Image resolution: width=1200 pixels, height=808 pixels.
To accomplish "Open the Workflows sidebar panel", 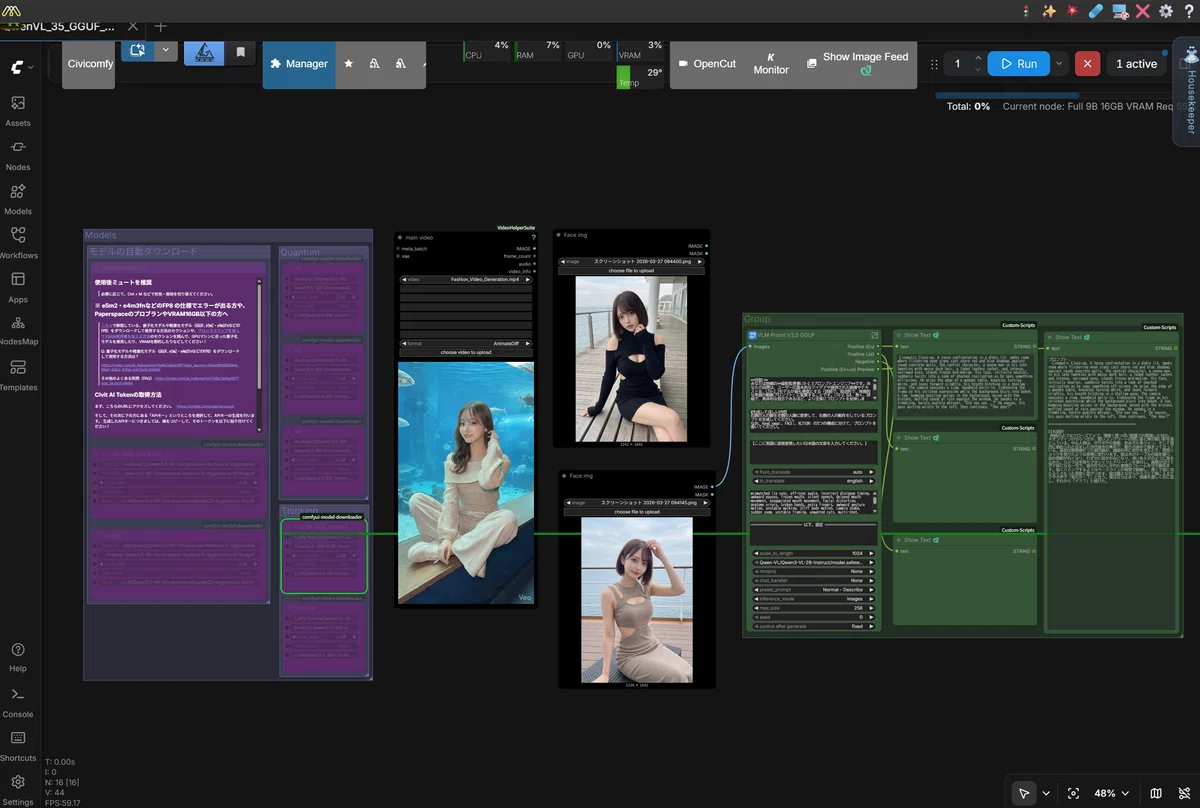I will click(x=18, y=242).
